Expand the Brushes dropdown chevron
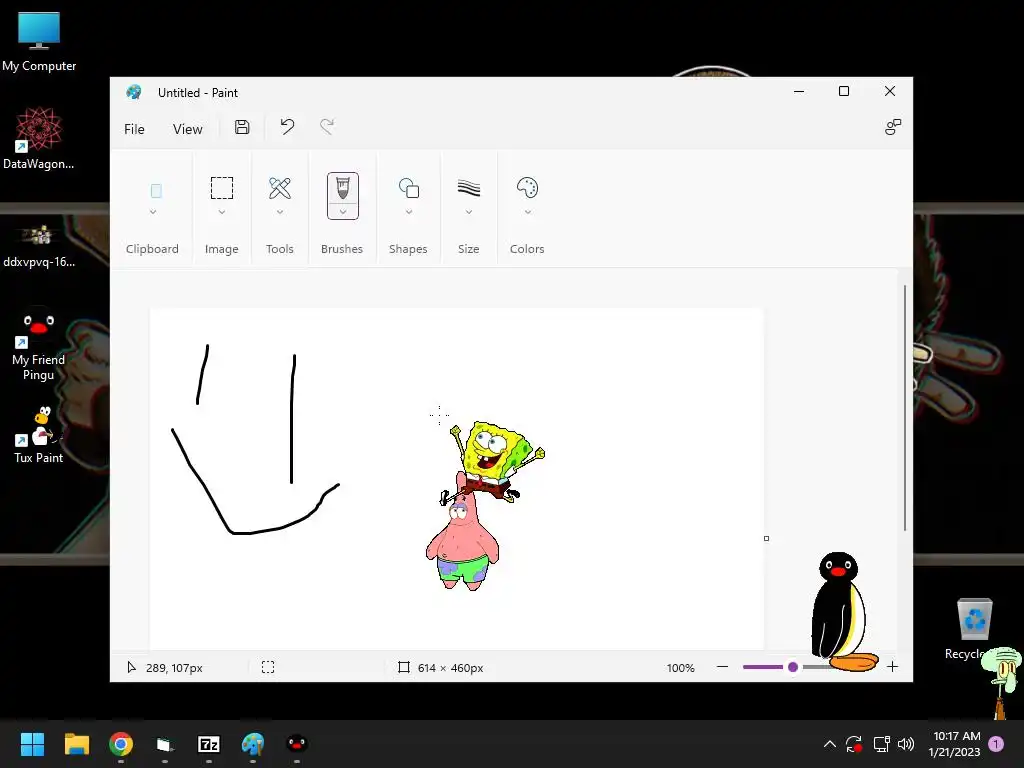 [x=343, y=212]
